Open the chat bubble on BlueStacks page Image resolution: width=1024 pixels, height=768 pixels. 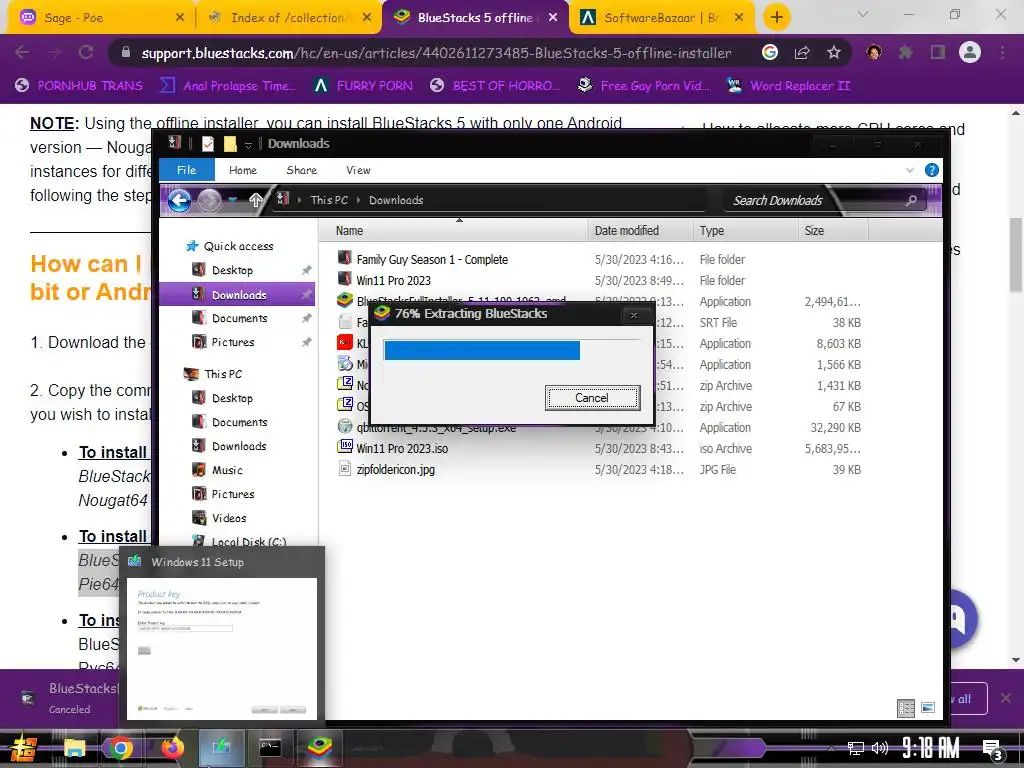957,618
